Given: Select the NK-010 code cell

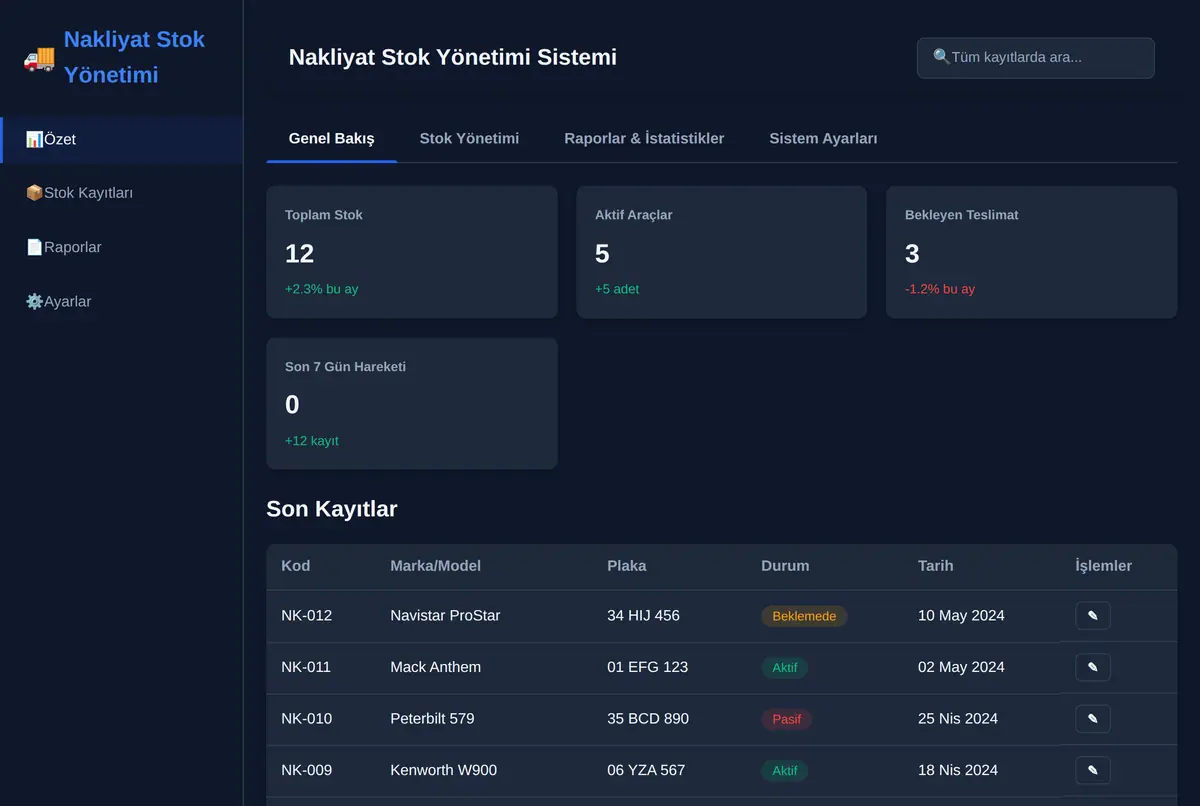Looking at the screenshot, I should point(306,719).
